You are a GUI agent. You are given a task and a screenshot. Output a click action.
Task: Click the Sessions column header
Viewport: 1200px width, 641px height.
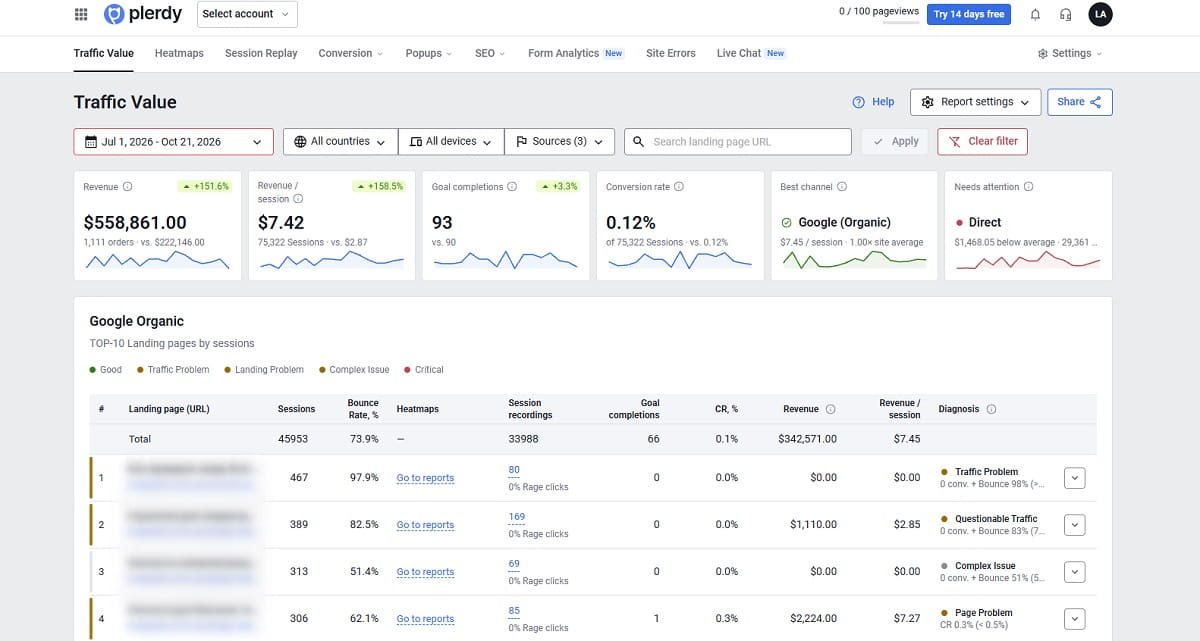(x=296, y=409)
